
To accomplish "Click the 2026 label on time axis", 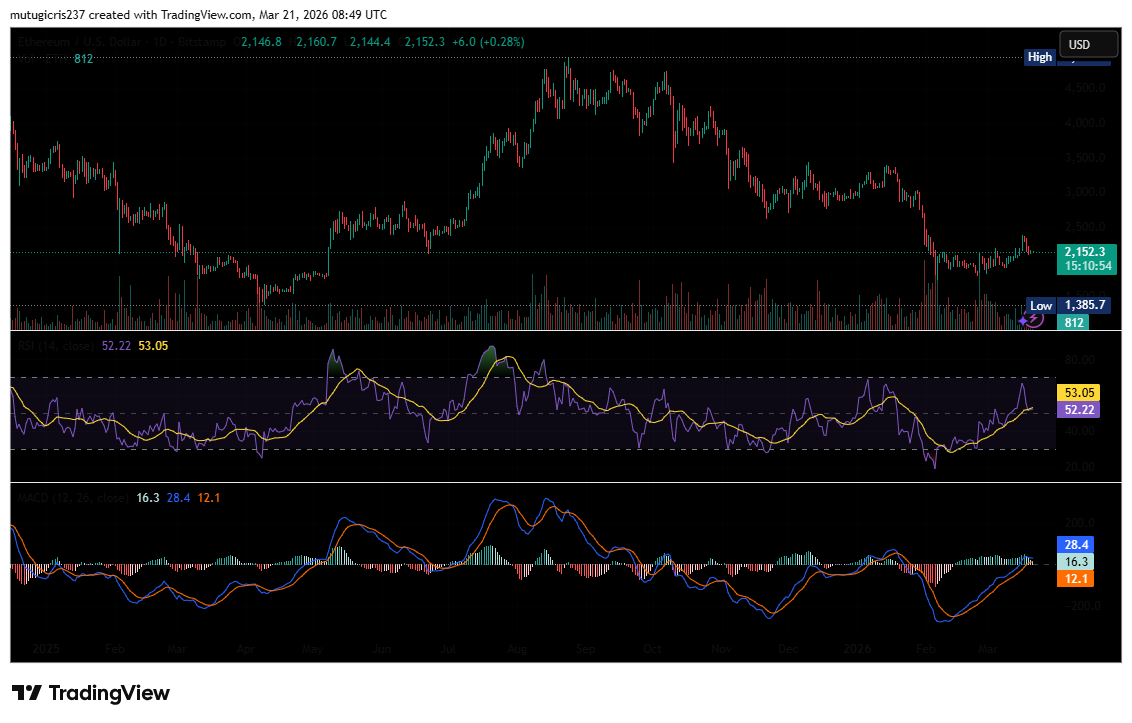I will (857, 649).
